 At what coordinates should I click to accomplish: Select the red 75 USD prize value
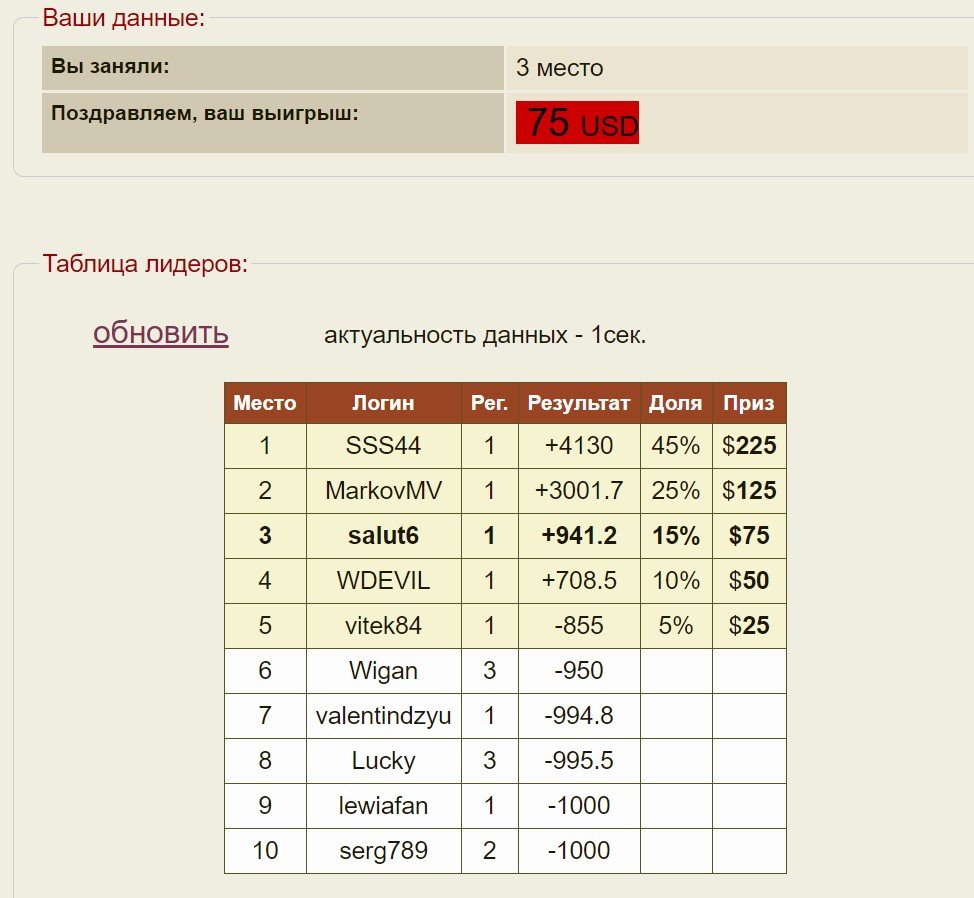tap(576, 122)
